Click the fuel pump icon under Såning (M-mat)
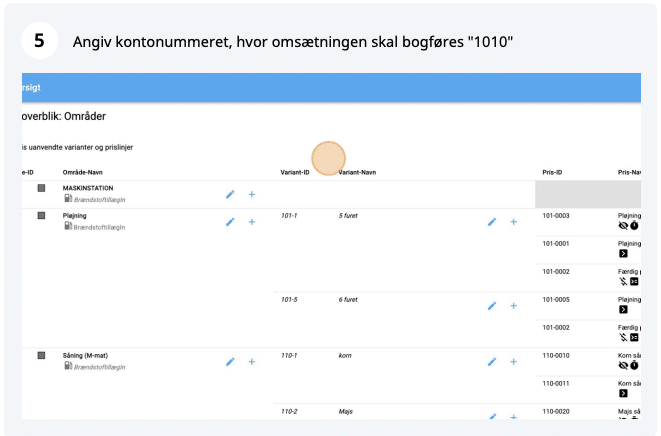Screen dimensions: 661x436 pyautogui.click(x=68, y=366)
